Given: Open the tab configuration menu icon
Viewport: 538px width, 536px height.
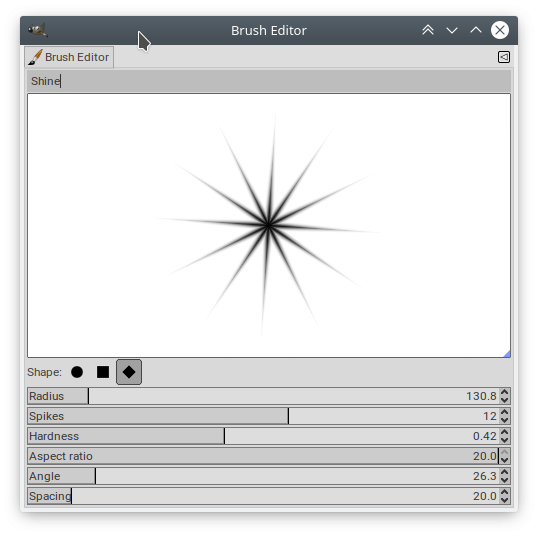Looking at the screenshot, I should (504, 57).
